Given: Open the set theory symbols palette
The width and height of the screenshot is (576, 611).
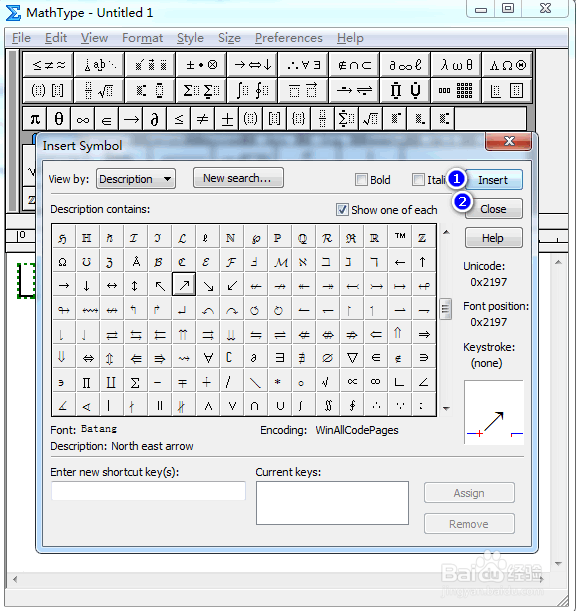Looking at the screenshot, I should 354,64.
